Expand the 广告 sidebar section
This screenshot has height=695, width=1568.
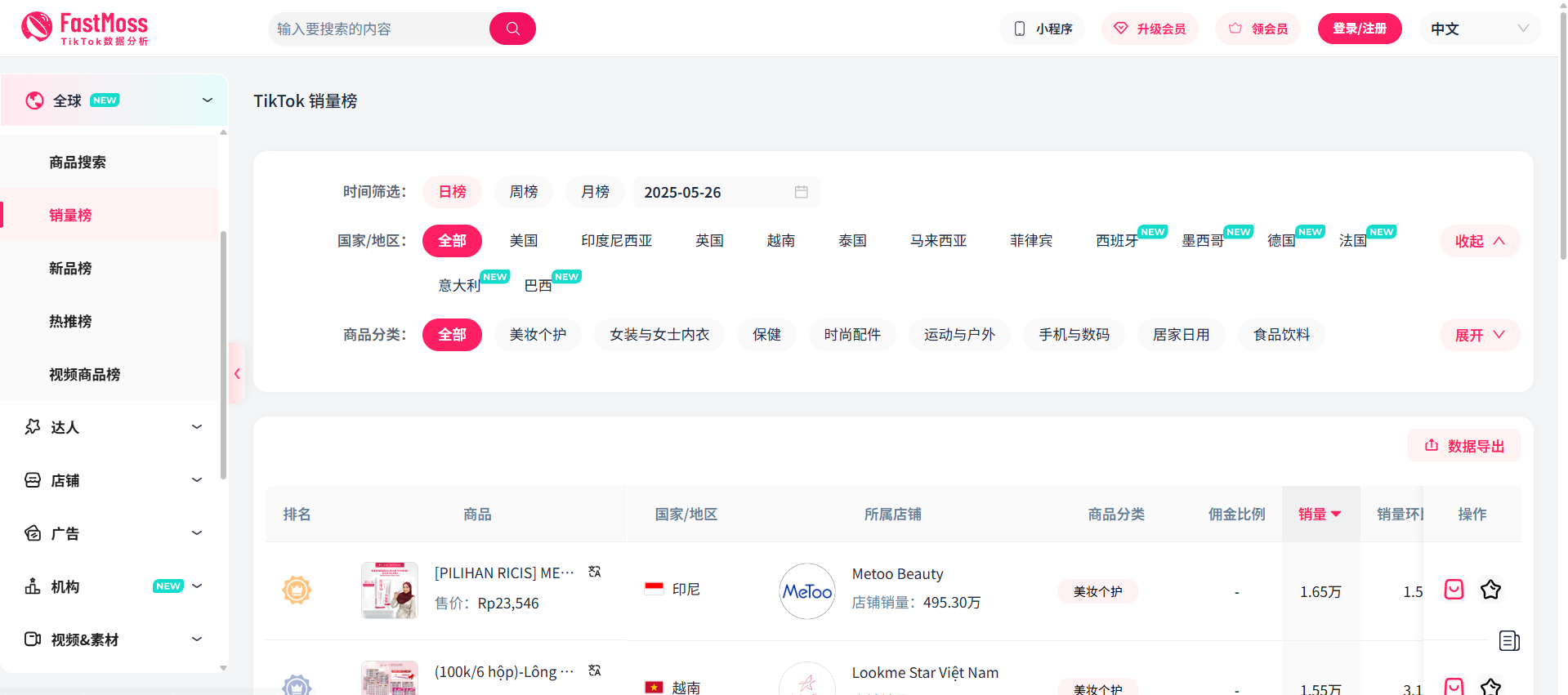(197, 532)
